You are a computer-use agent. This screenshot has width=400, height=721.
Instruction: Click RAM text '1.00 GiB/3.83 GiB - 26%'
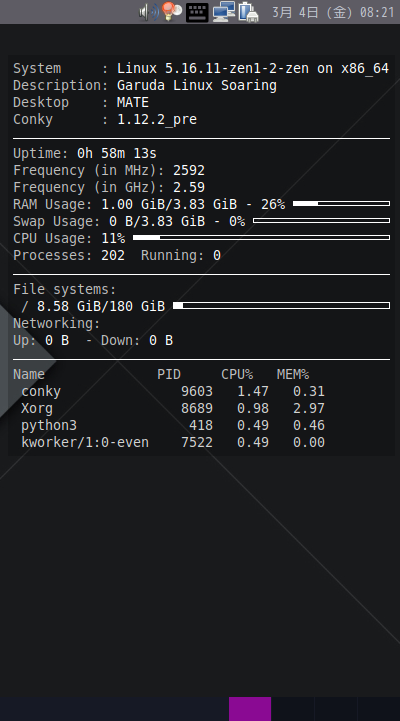(x=193, y=204)
